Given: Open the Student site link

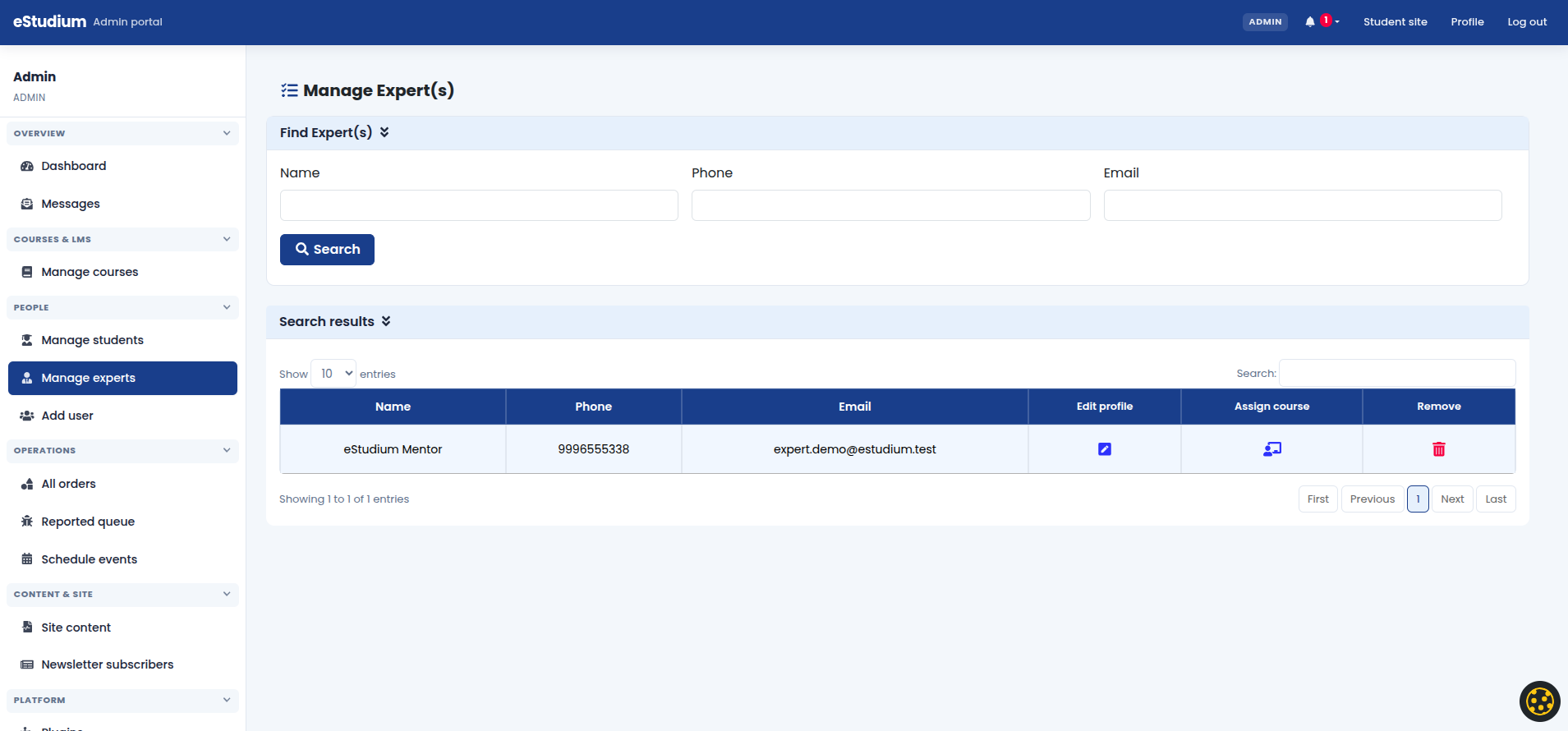Looking at the screenshot, I should click(1395, 22).
